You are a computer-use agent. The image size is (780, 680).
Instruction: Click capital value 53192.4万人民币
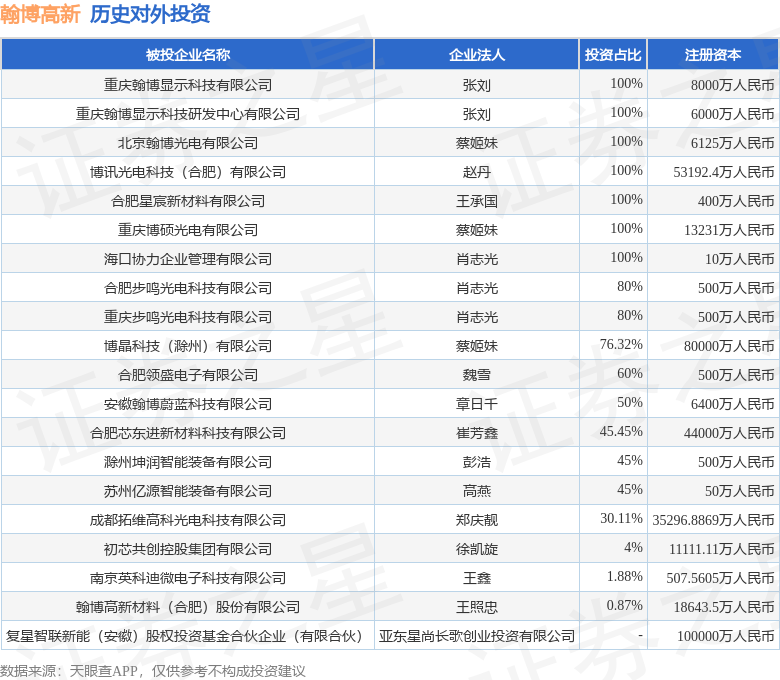pos(724,172)
